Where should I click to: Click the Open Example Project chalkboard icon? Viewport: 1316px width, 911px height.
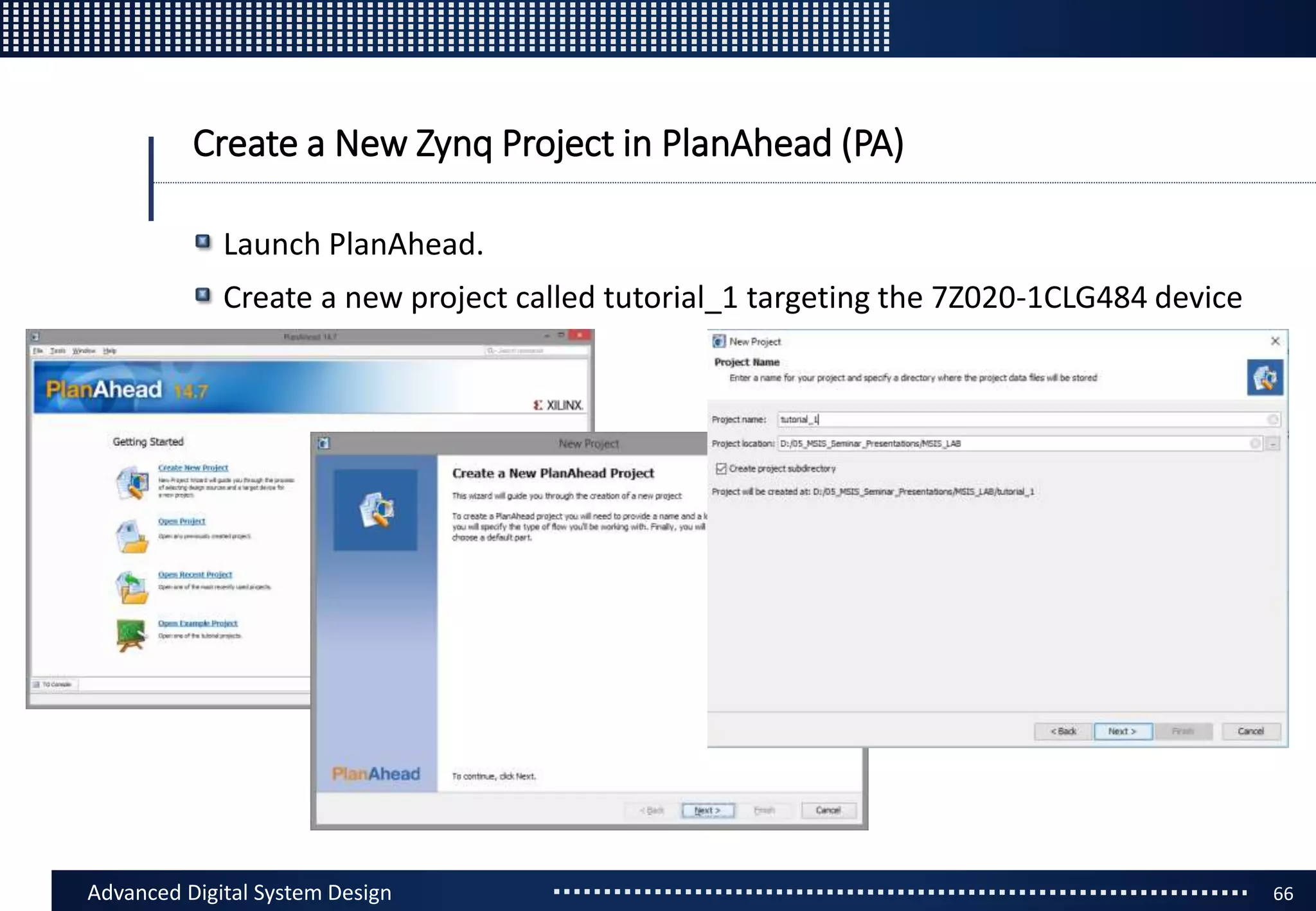131,635
